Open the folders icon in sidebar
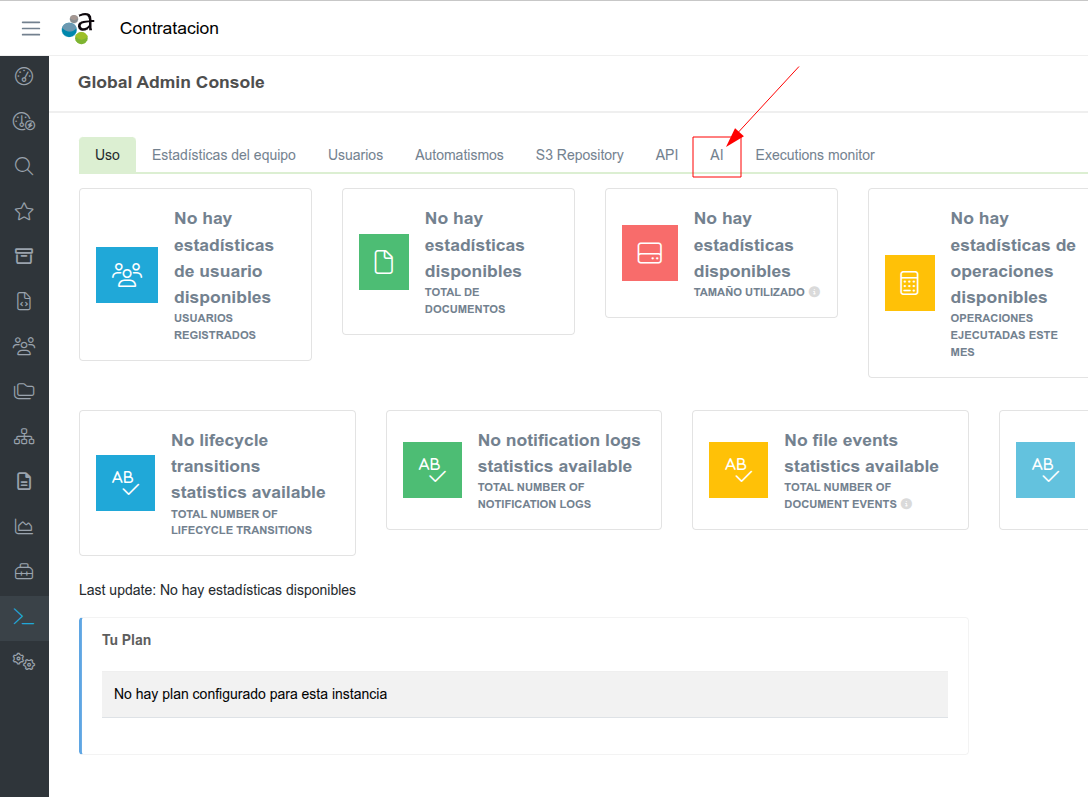Screen dimensions: 1088x797 [24, 391]
